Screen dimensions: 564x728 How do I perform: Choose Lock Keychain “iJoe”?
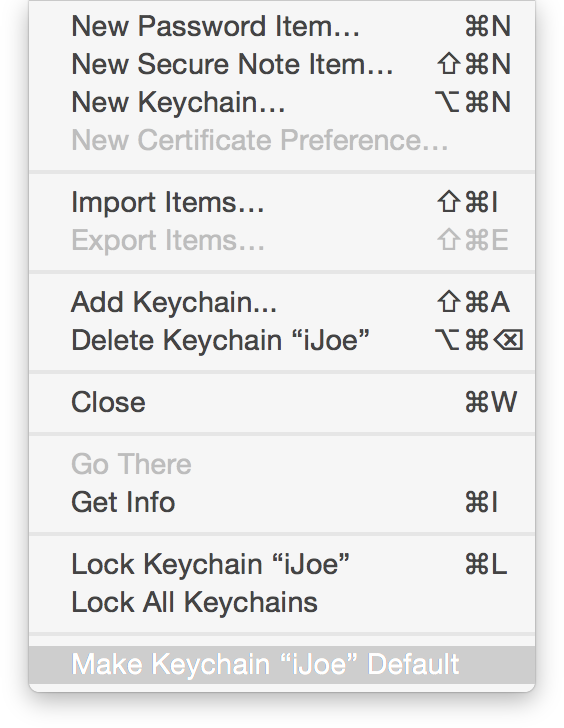[282, 564]
